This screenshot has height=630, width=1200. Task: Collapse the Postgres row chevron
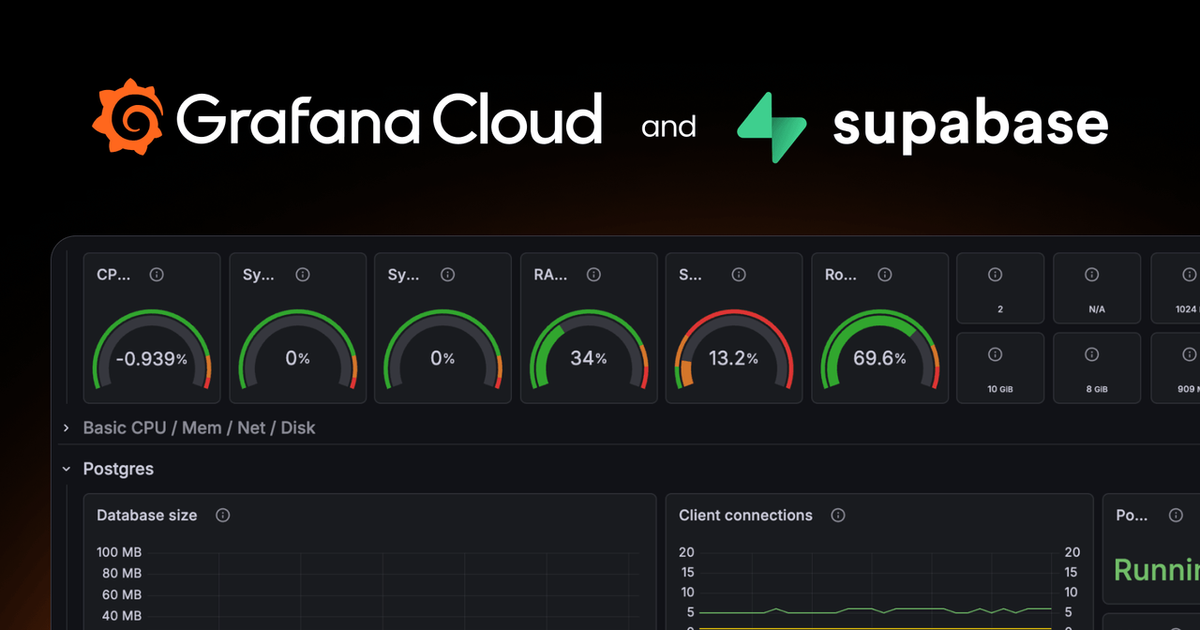[67, 469]
